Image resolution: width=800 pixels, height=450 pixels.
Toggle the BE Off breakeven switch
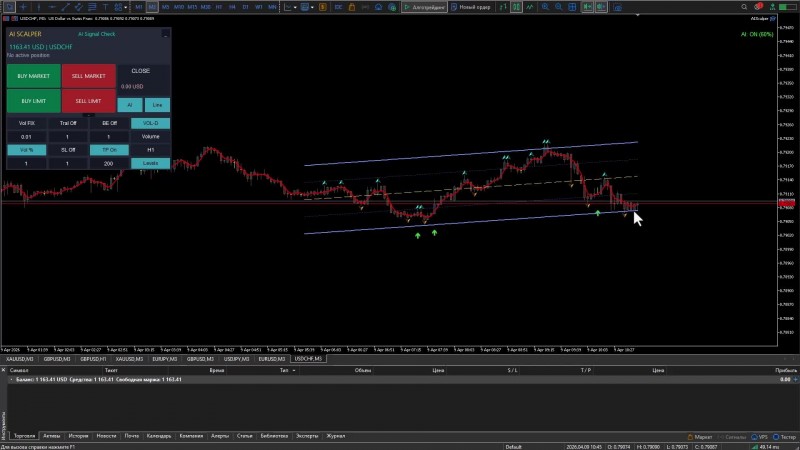click(109, 123)
